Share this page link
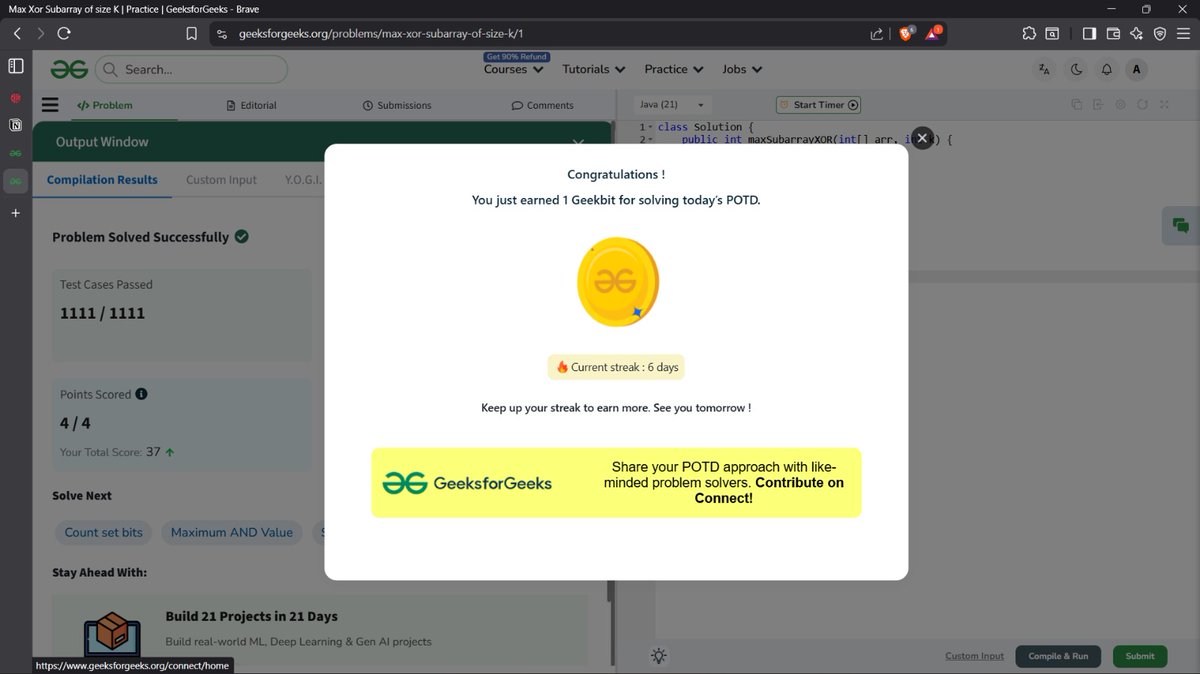Screen dimensions: 1200x674 (876, 33)
